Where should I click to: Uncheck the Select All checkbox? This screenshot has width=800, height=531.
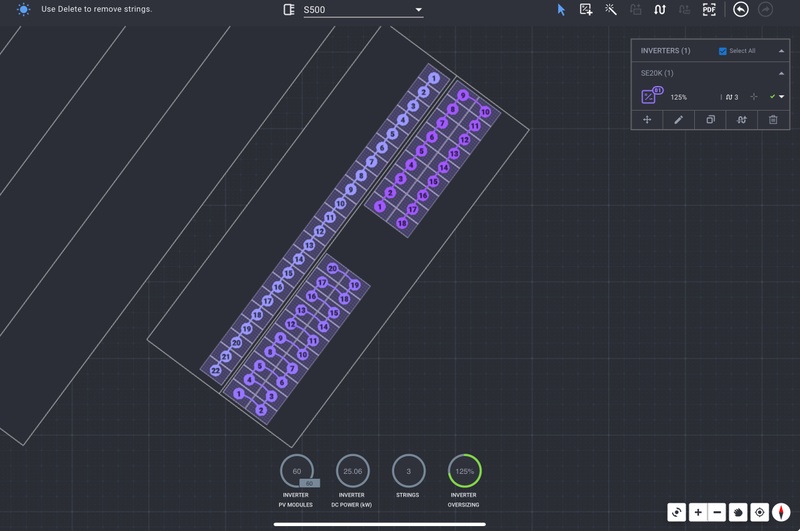click(722, 51)
